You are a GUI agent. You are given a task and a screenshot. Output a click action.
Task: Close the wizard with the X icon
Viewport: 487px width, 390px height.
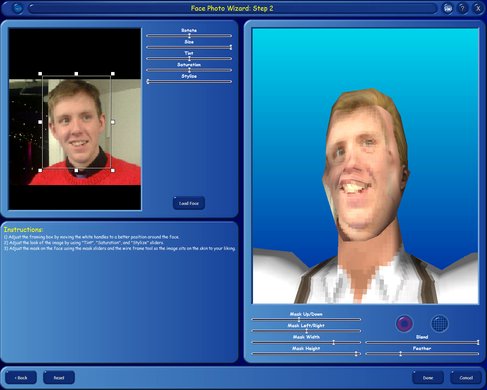click(478, 9)
